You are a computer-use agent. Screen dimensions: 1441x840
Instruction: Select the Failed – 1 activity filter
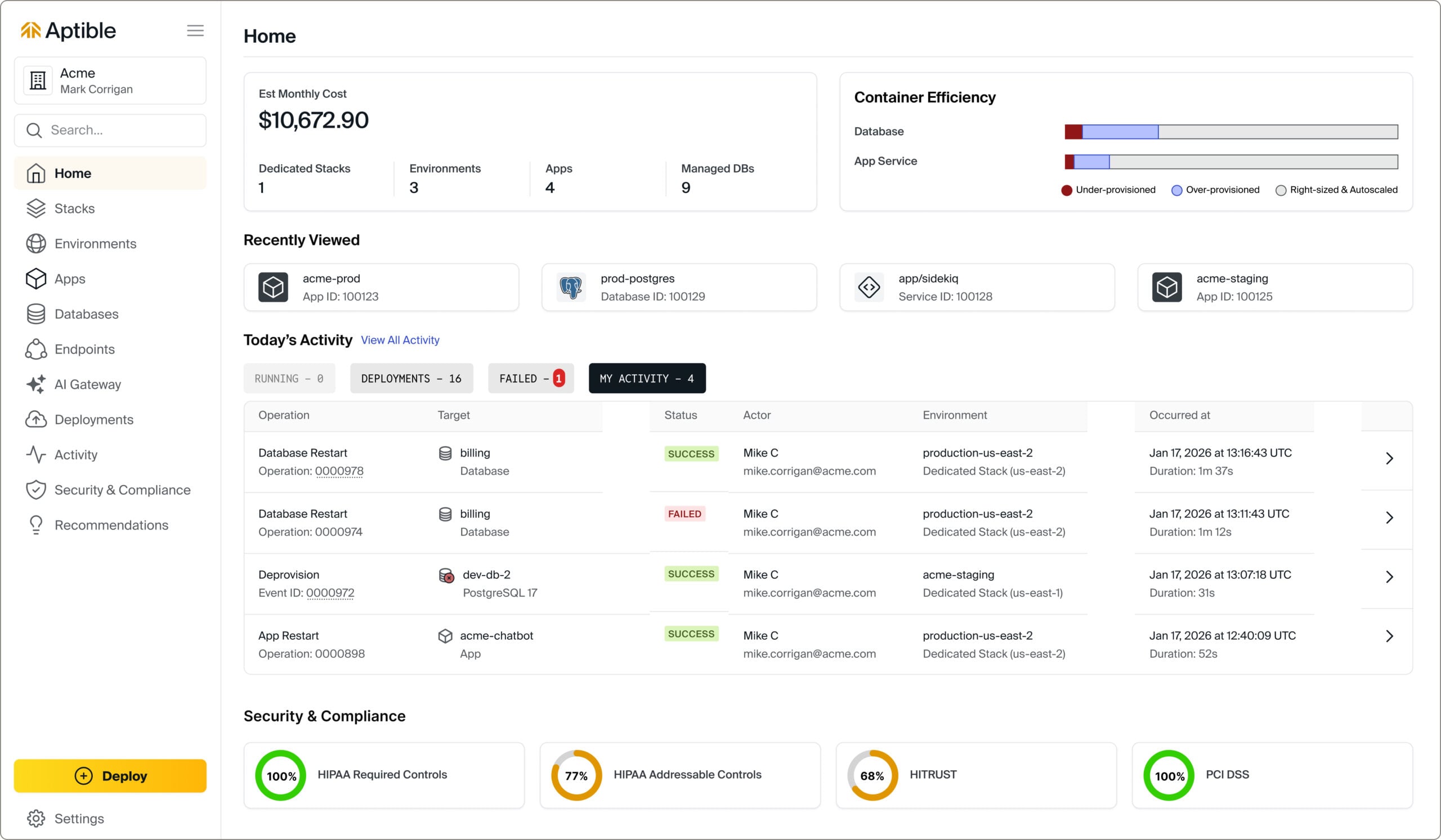click(530, 378)
